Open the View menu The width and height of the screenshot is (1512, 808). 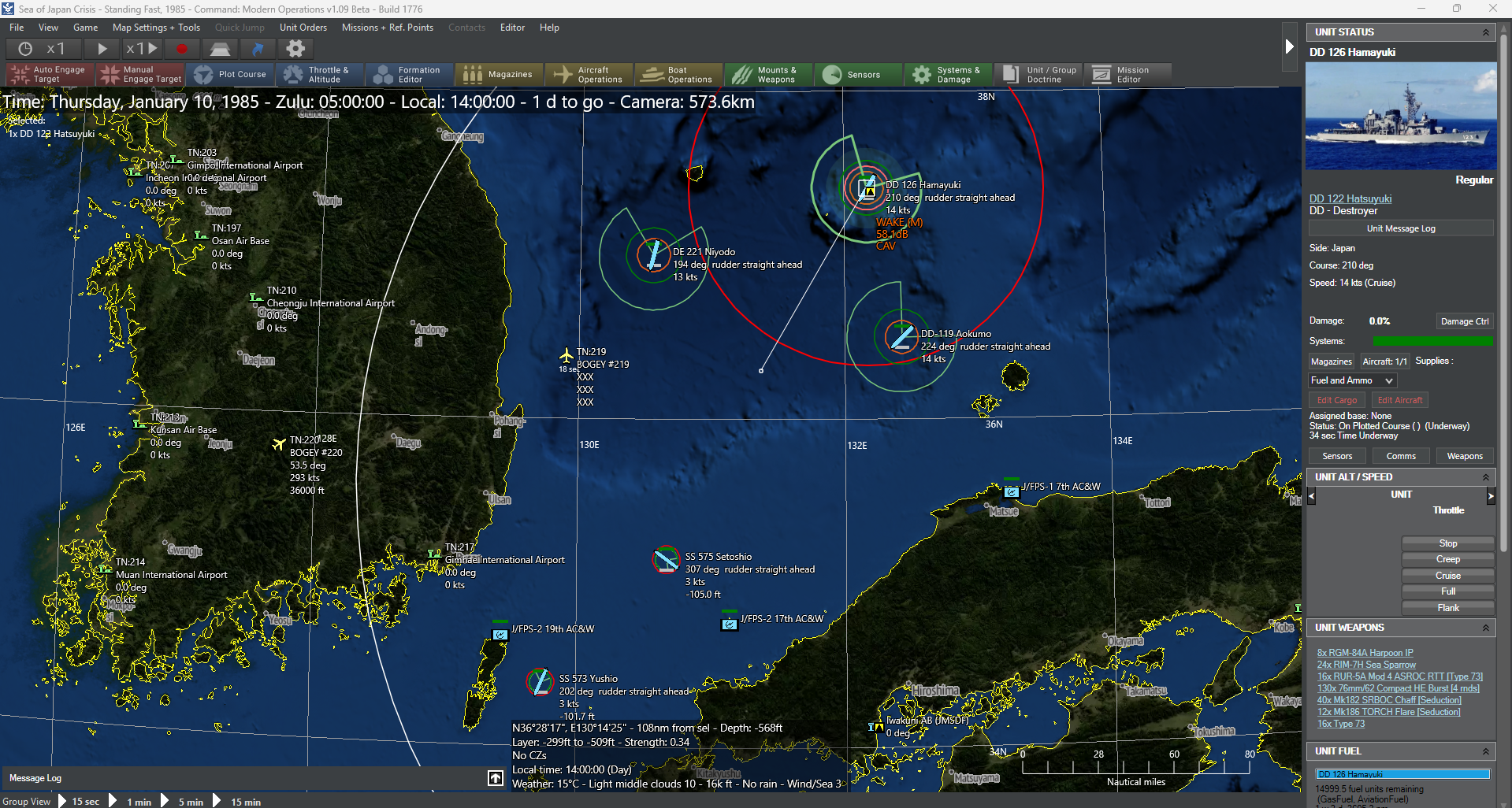(x=48, y=28)
